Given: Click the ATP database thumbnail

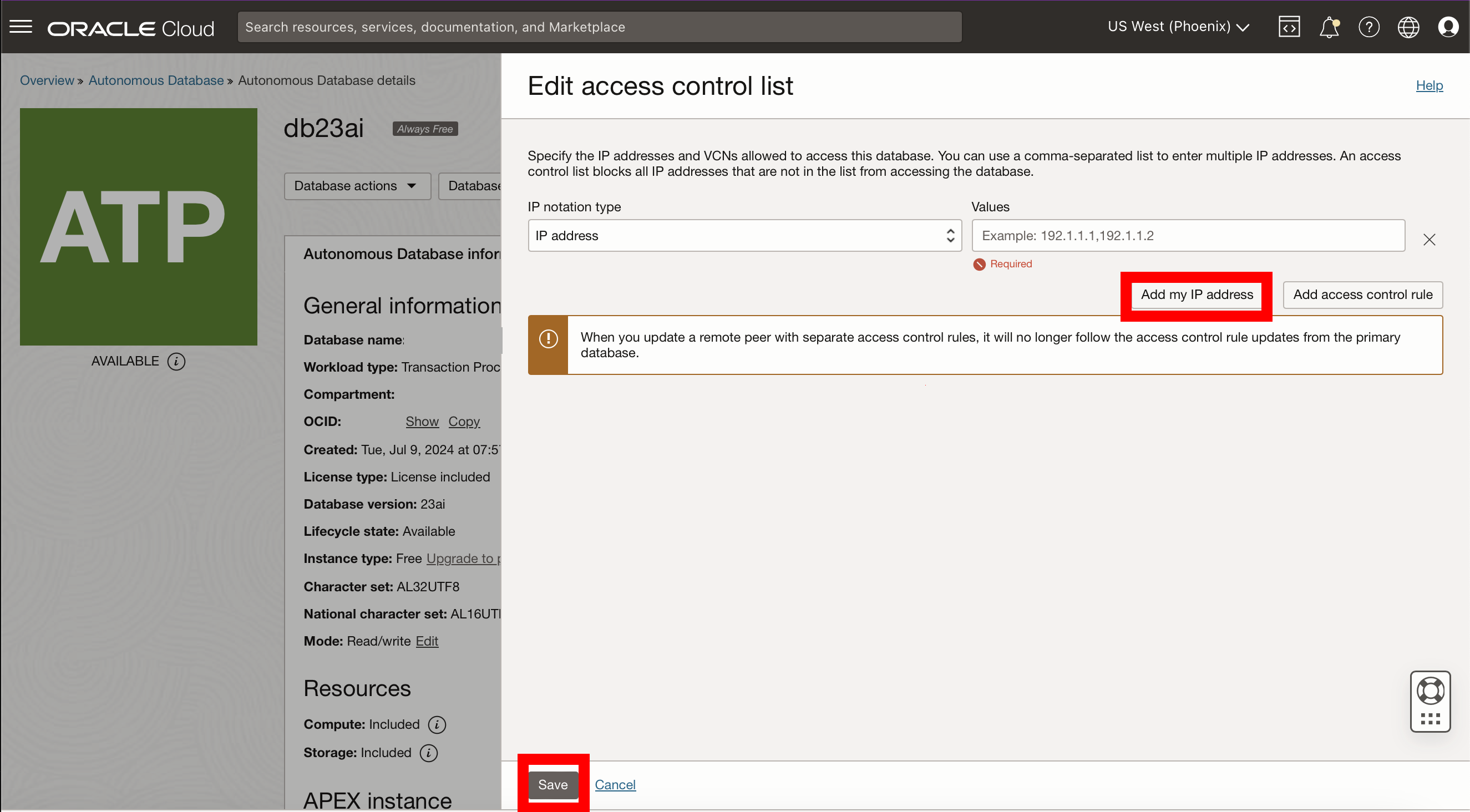Looking at the screenshot, I should [139, 226].
